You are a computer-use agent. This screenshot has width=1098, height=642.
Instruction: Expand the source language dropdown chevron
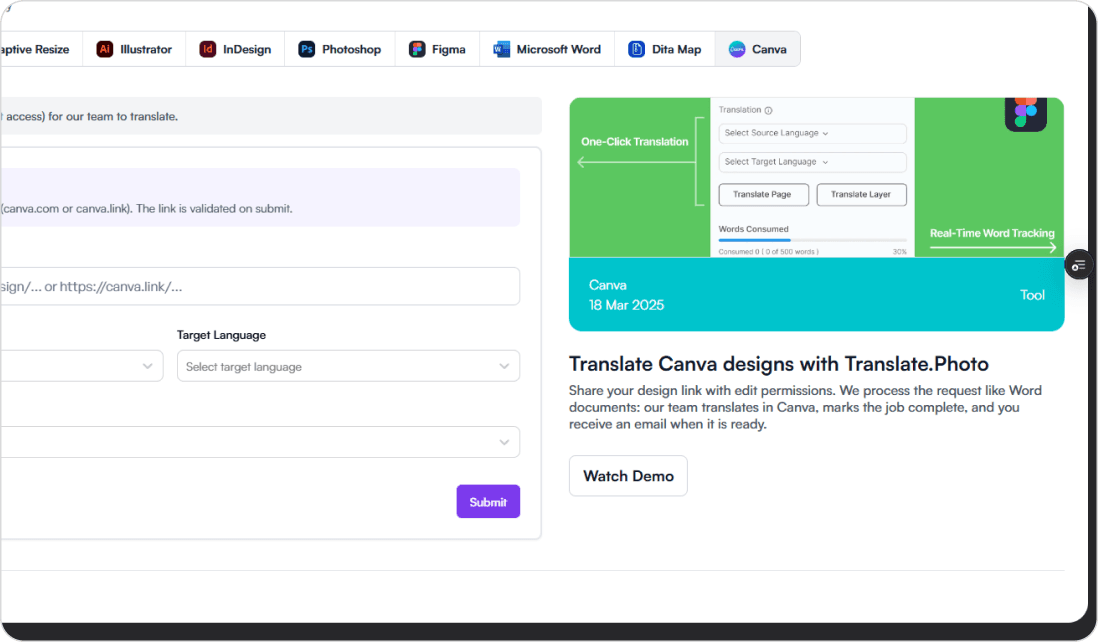click(147, 366)
